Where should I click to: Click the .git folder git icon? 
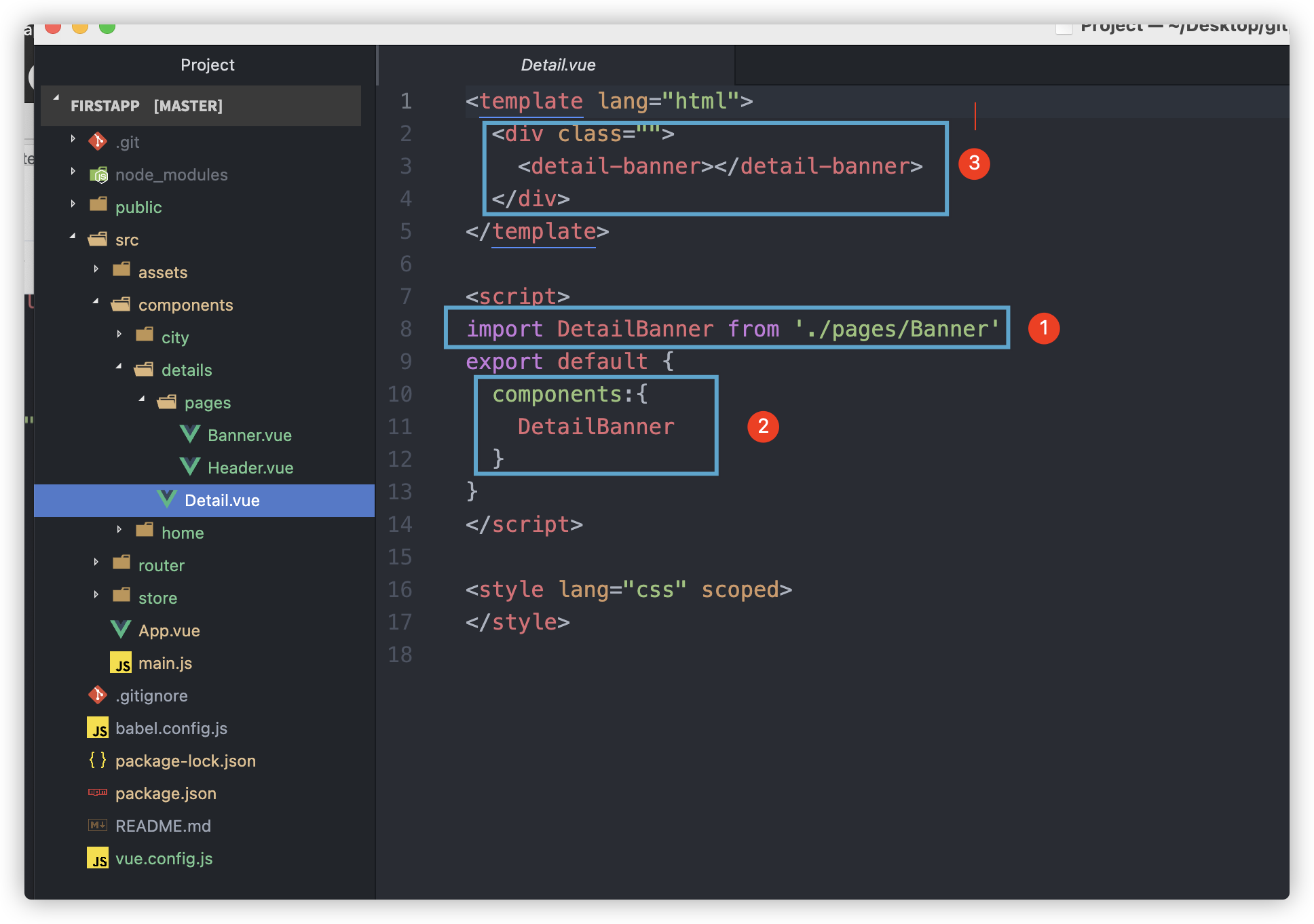(98, 141)
